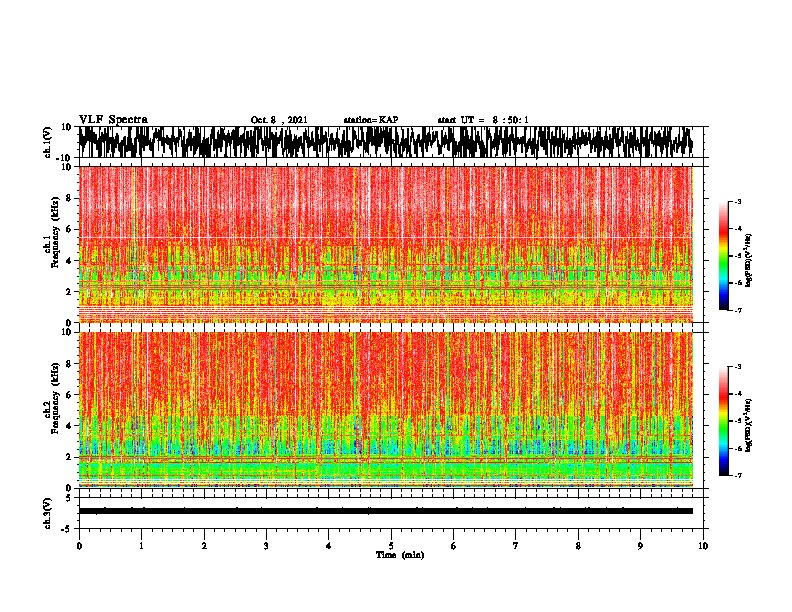Click time axis tick label "5"
This screenshot has height=612, width=792.
391,546
